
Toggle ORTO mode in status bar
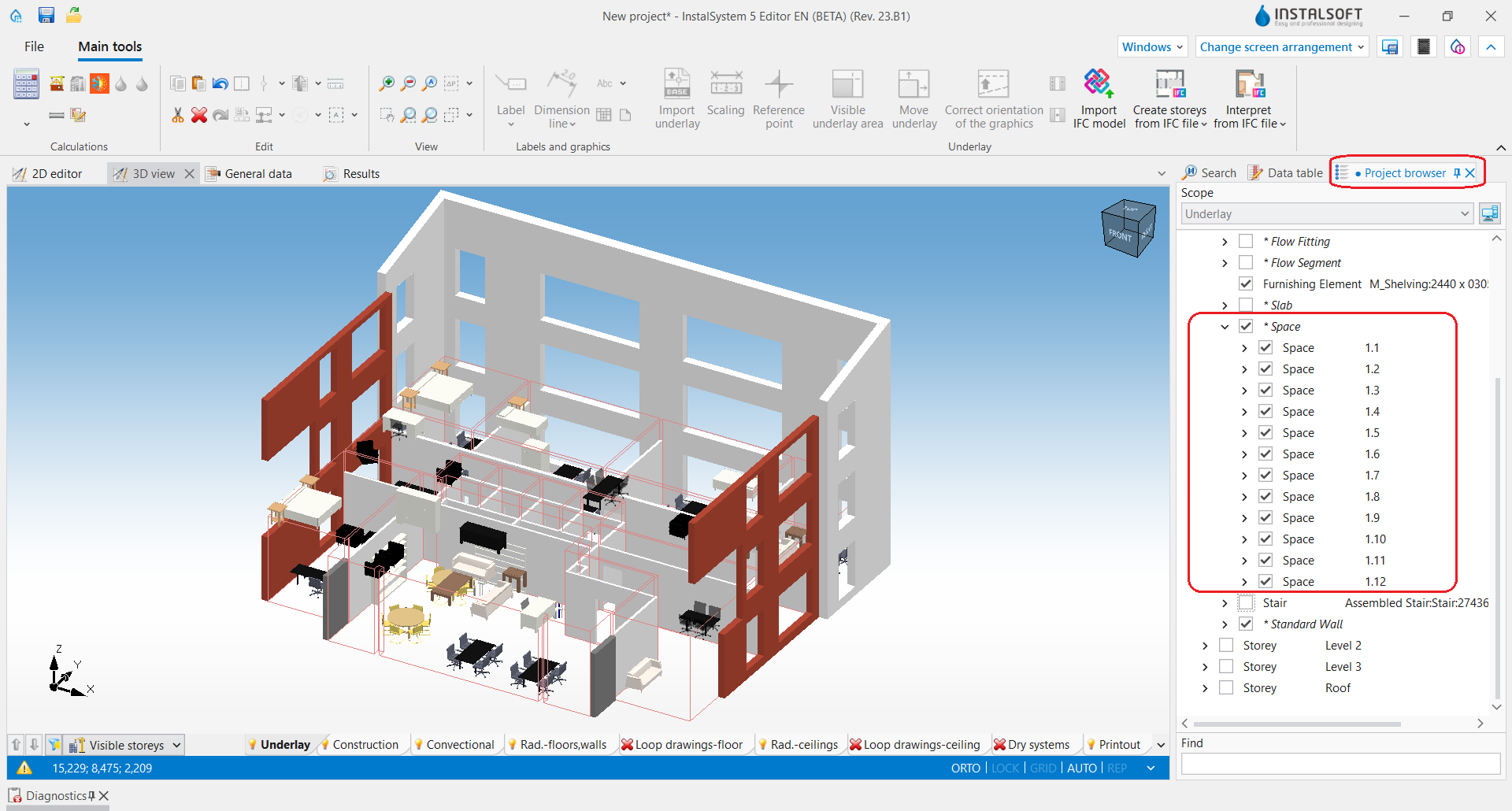click(965, 768)
